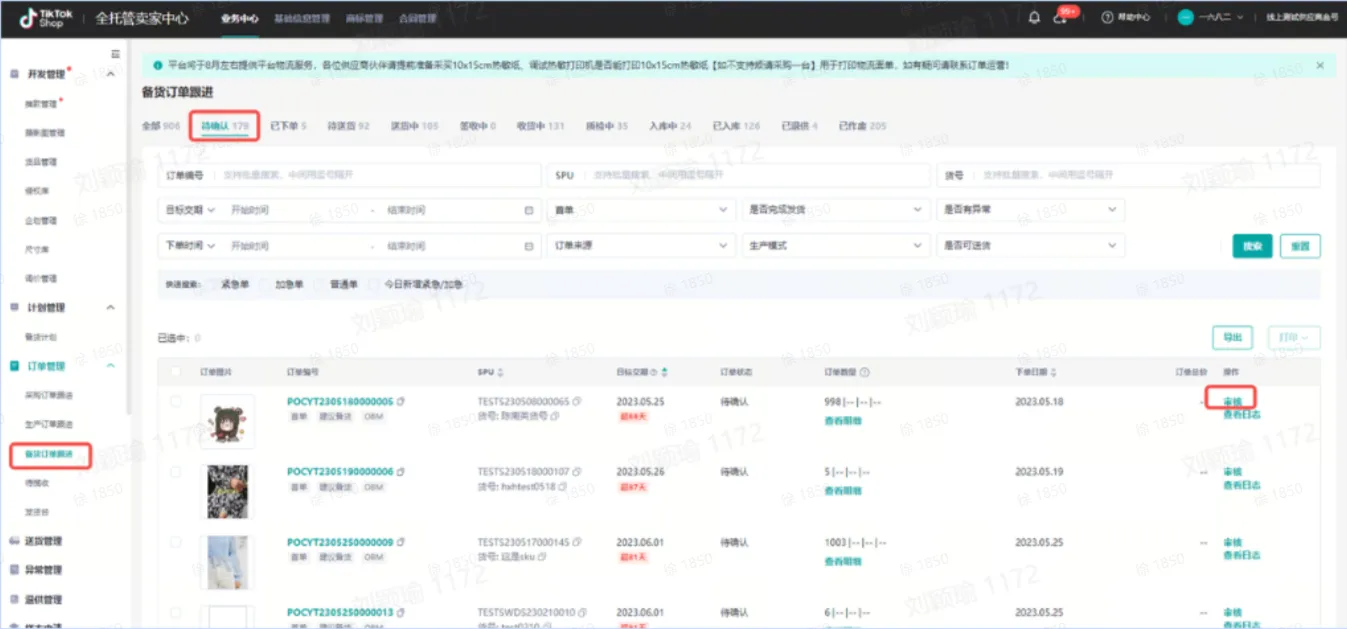Select the 加急单 quick filter radio
The image size is (1347, 629).
click(265, 284)
